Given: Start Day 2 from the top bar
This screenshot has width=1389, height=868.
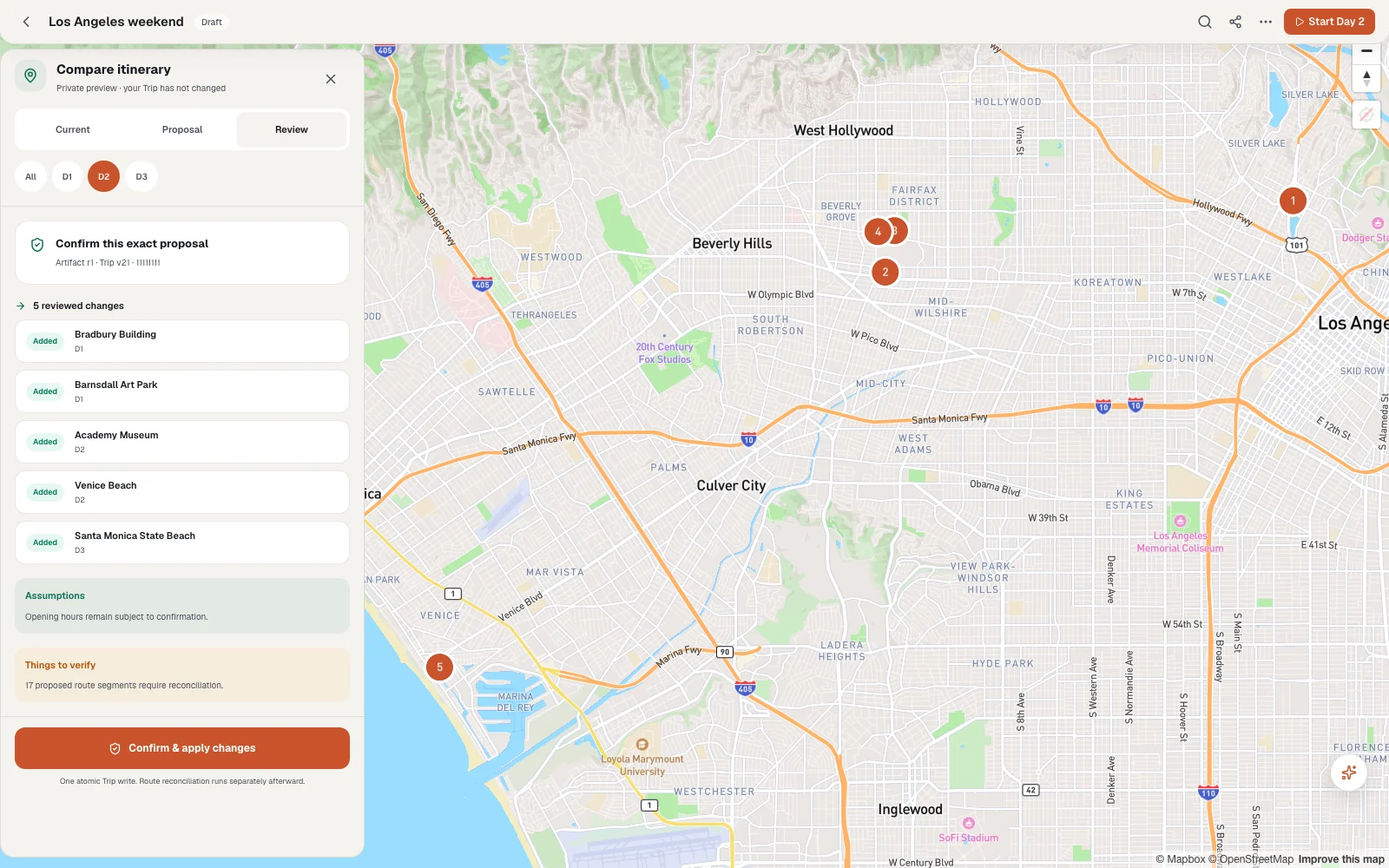Looking at the screenshot, I should pos(1329,22).
